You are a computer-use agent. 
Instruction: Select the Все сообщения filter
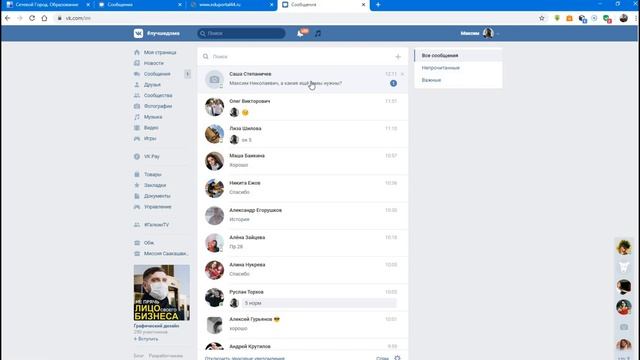(x=458, y=55)
